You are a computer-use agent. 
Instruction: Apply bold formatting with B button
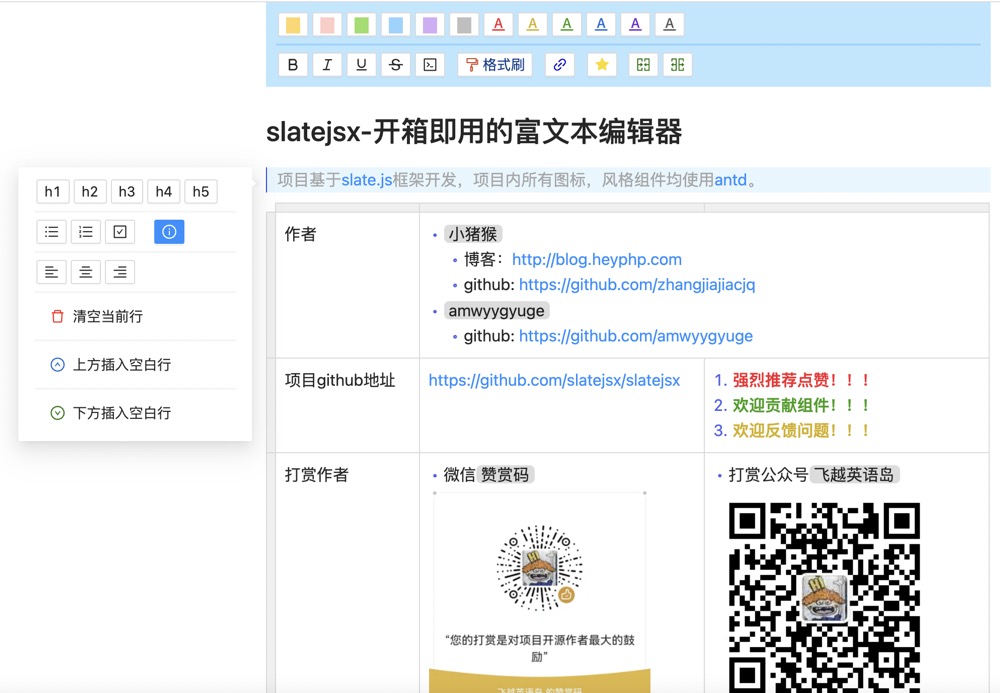[293, 64]
